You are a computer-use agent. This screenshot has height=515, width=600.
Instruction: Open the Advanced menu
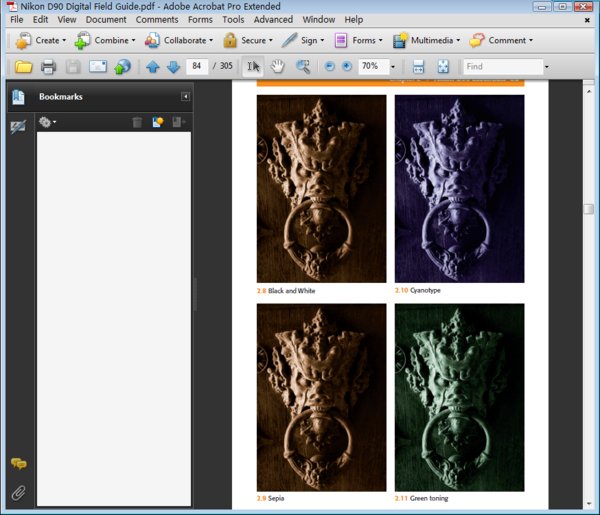pyautogui.click(x=273, y=19)
